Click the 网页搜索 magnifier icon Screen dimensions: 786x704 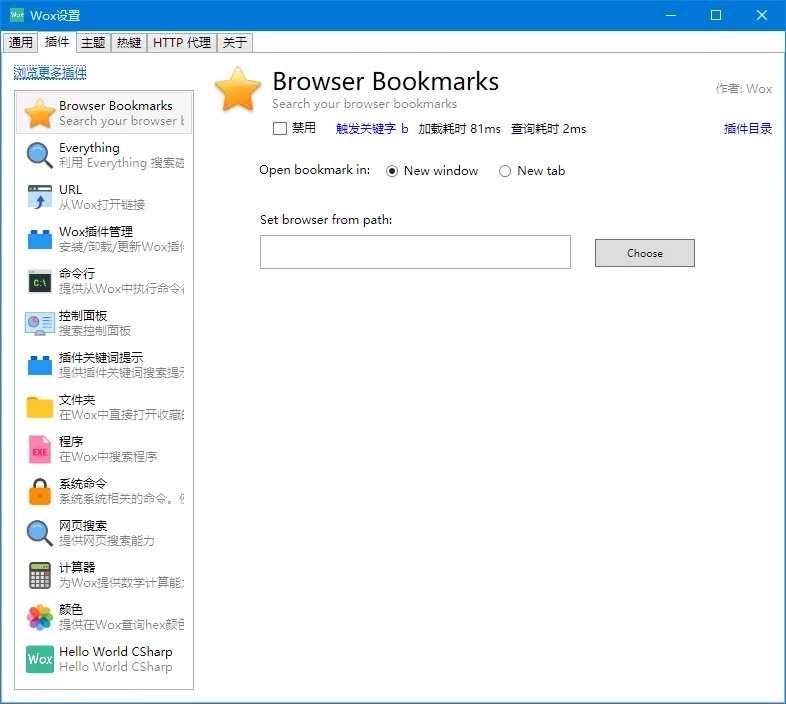(40, 533)
